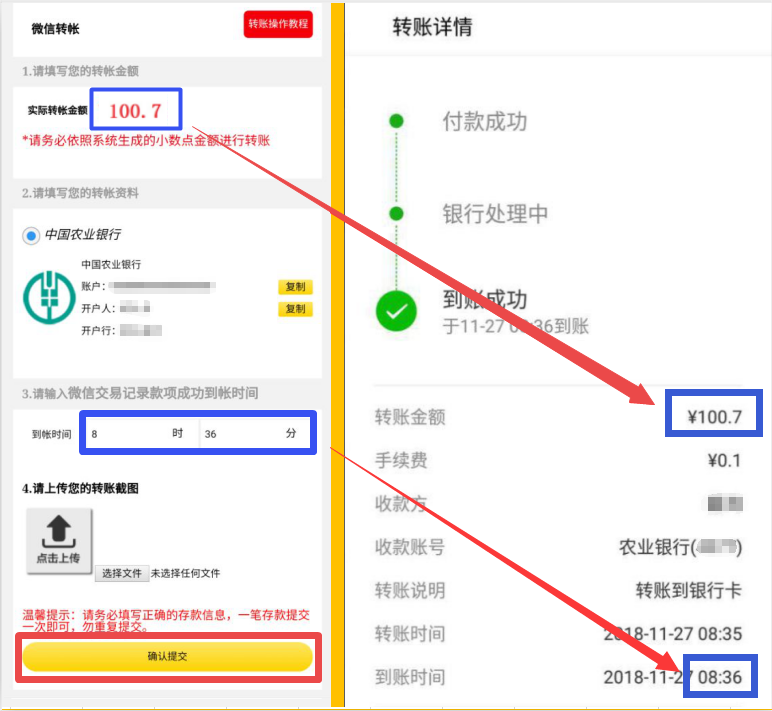
Task: Click the minute input field showing 36
Action: click(x=240, y=434)
